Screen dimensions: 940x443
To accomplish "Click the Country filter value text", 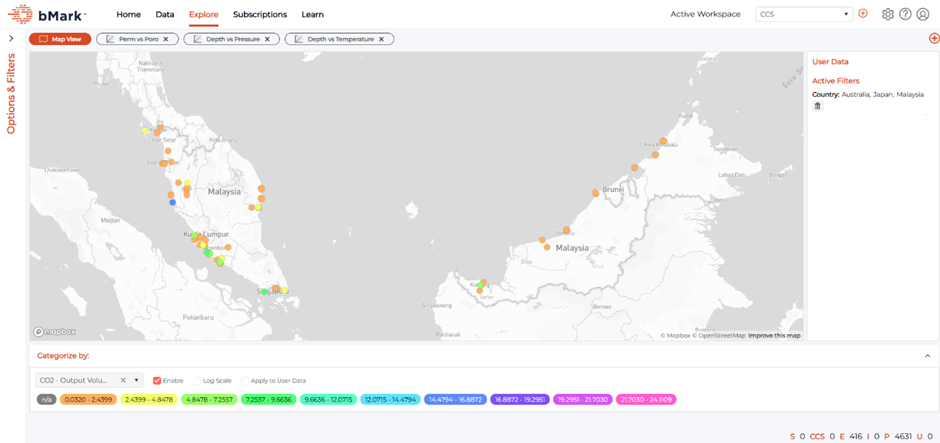I will pyautogui.click(x=882, y=95).
